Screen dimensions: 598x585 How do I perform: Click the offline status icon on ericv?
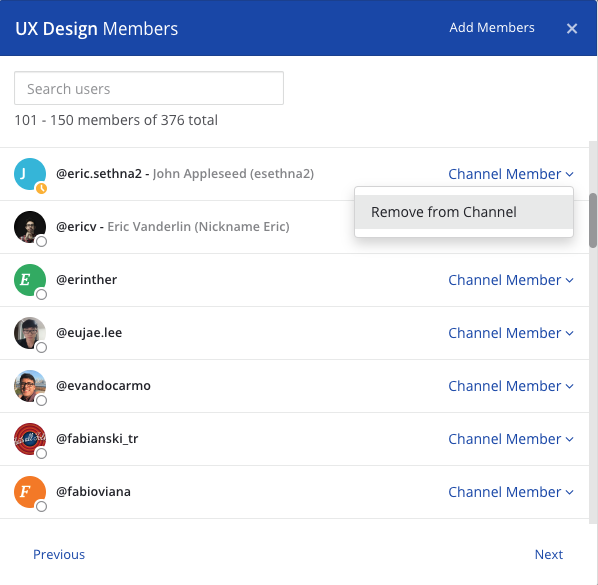tap(41, 241)
